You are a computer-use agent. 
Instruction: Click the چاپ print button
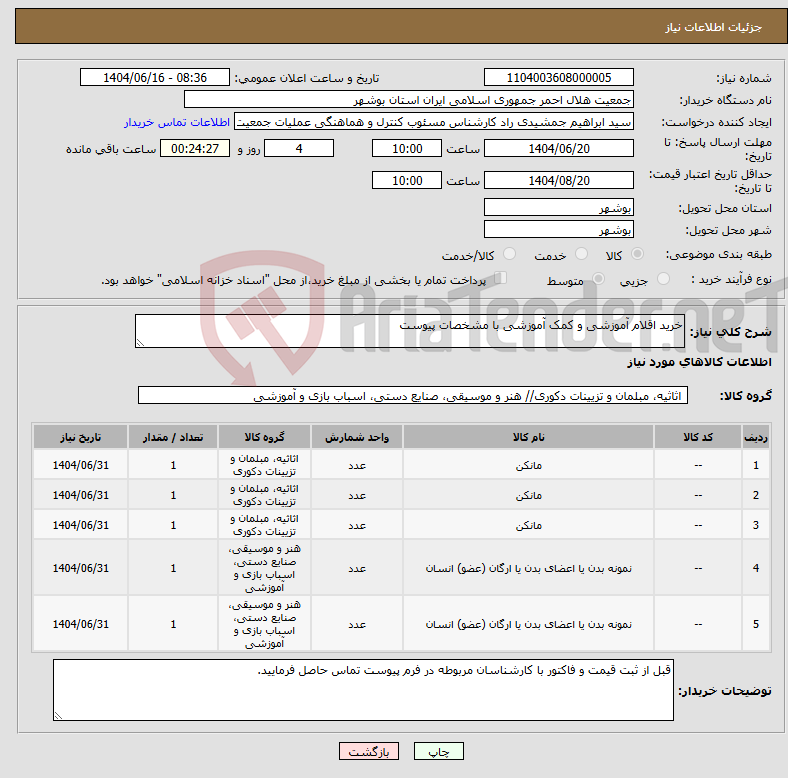[x=438, y=751]
